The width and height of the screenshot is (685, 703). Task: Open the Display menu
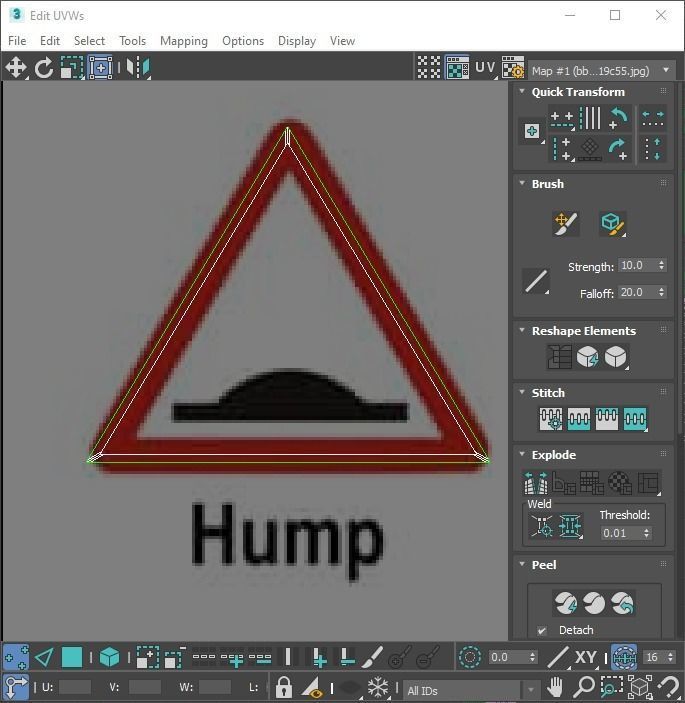point(297,41)
